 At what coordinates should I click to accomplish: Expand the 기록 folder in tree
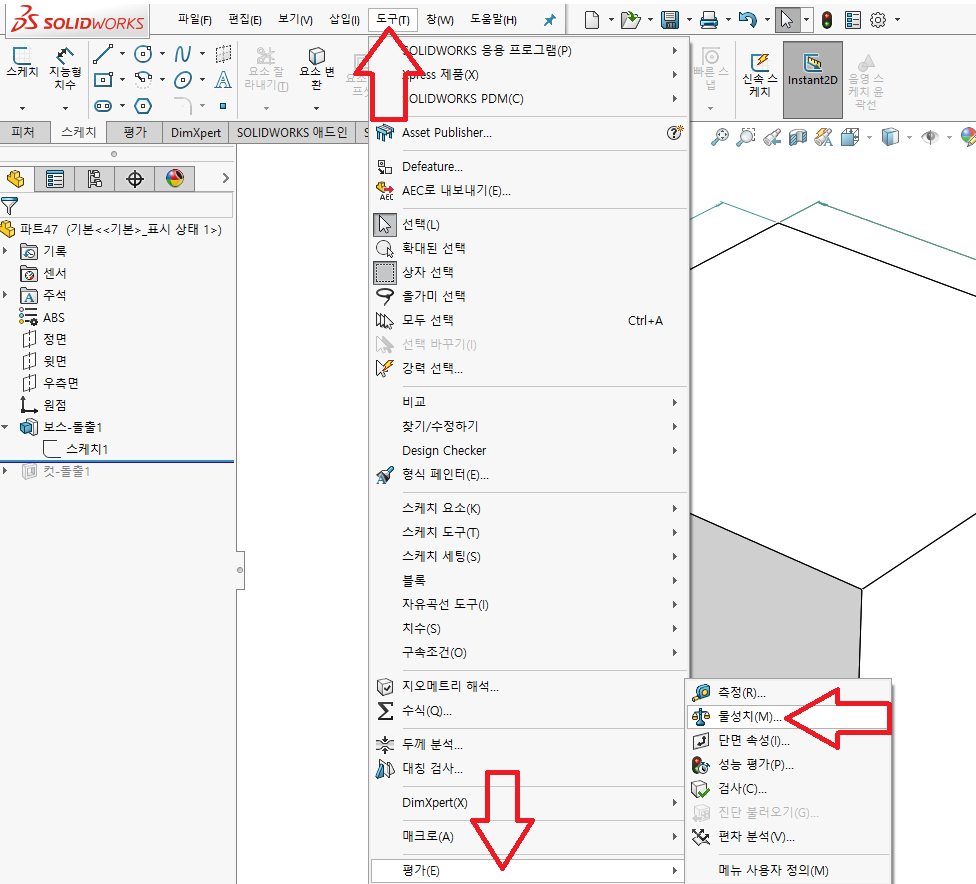(x=6, y=251)
